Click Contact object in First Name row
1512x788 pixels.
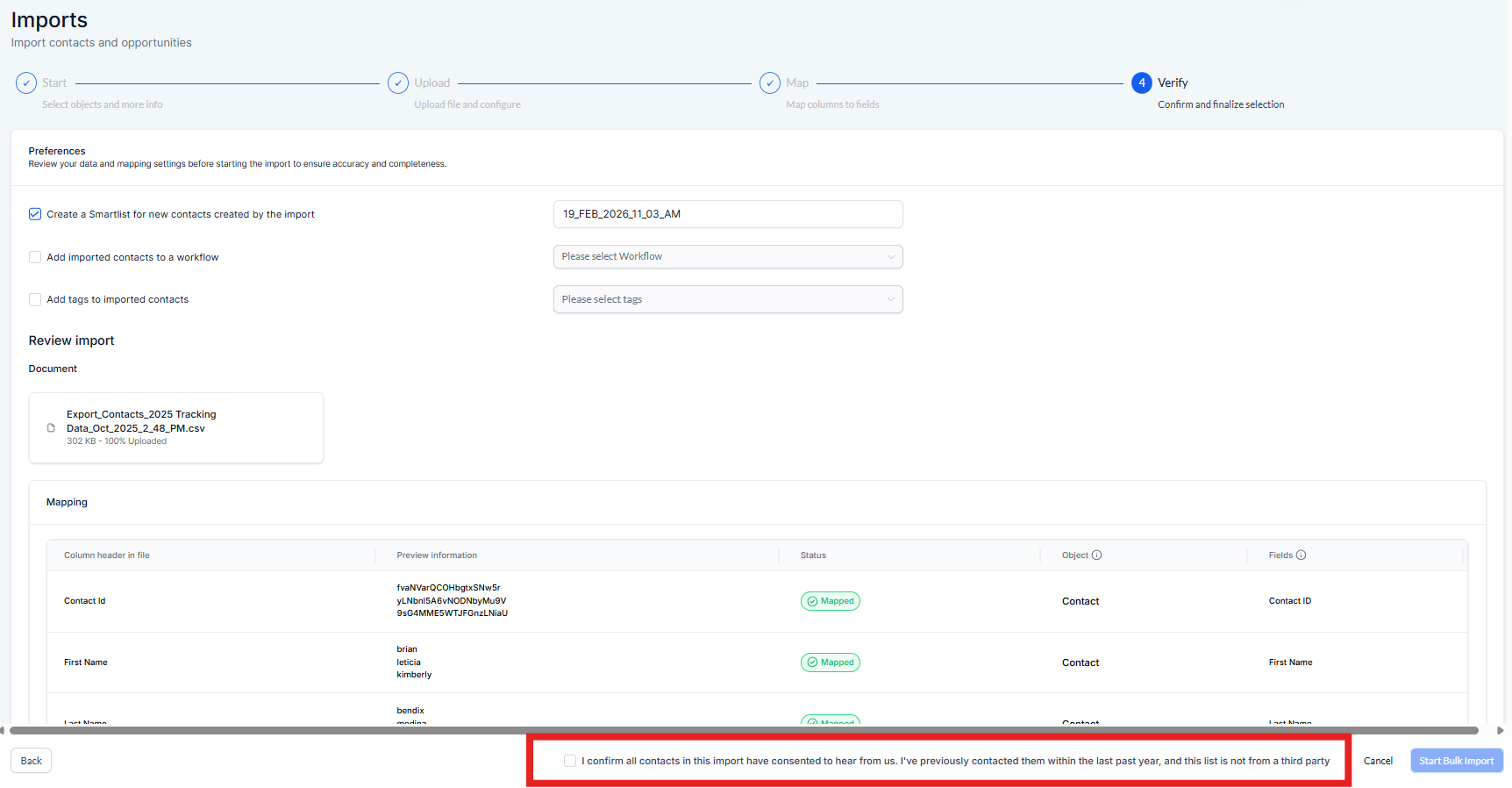pyautogui.click(x=1081, y=663)
